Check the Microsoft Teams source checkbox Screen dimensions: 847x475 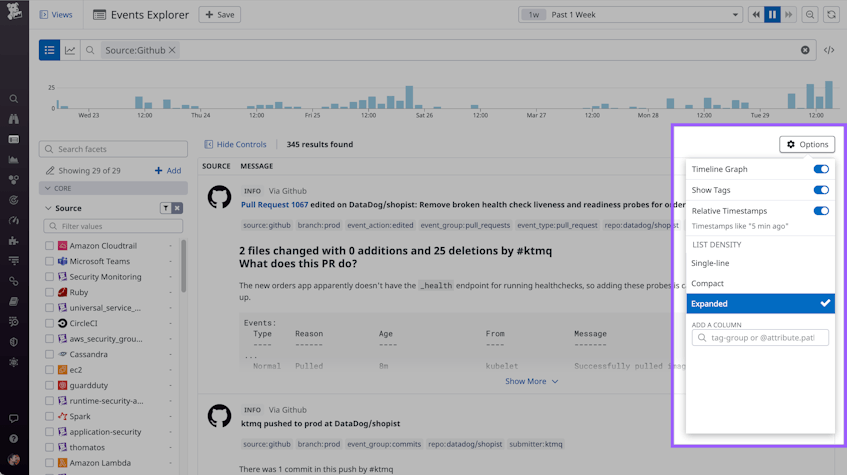pos(49,262)
